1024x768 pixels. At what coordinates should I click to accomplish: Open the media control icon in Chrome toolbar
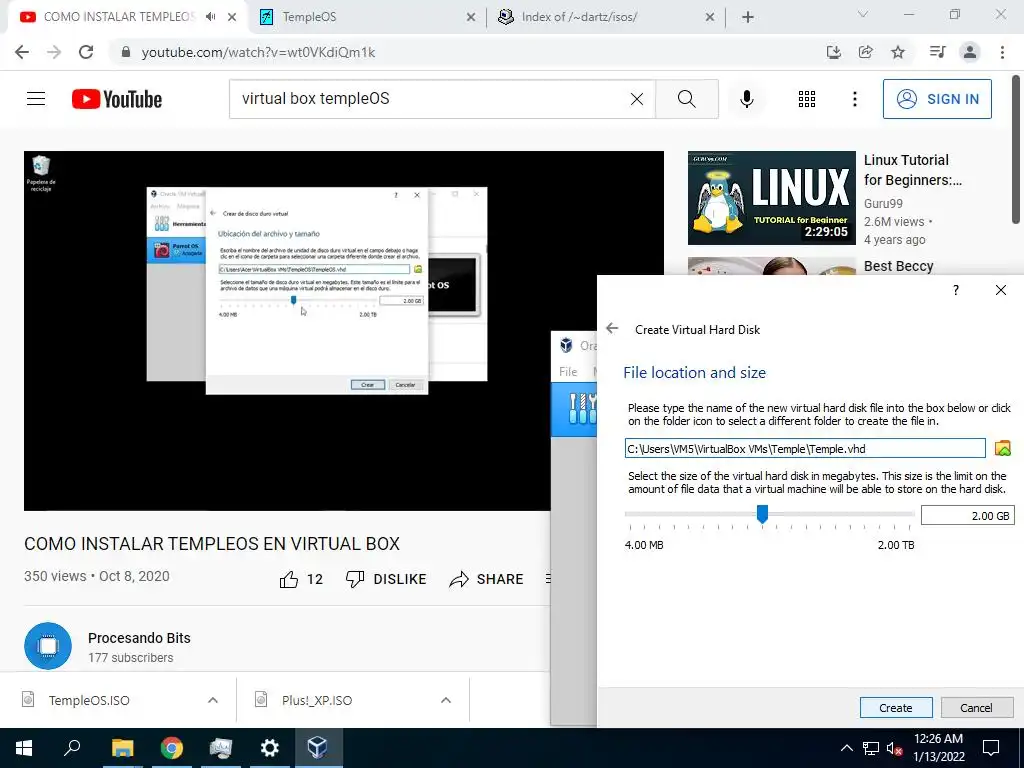pos(937,52)
